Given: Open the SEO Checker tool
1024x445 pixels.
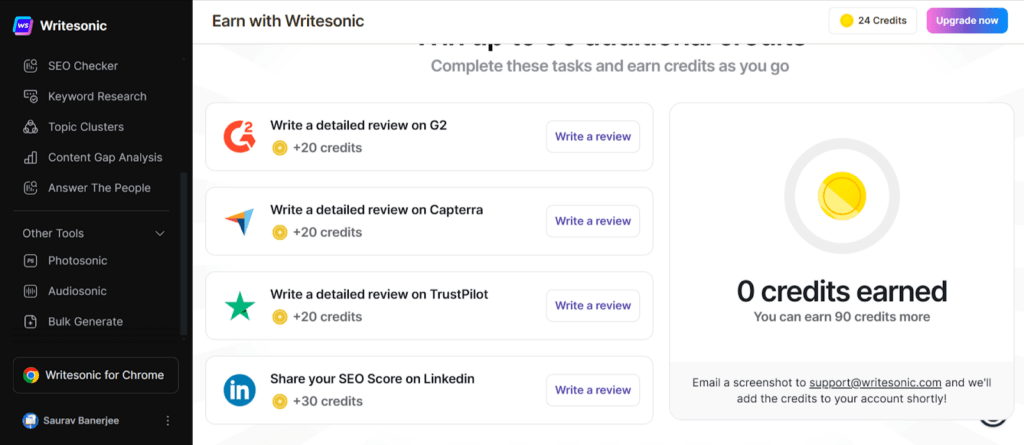Looking at the screenshot, I should pyautogui.click(x=82, y=66).
